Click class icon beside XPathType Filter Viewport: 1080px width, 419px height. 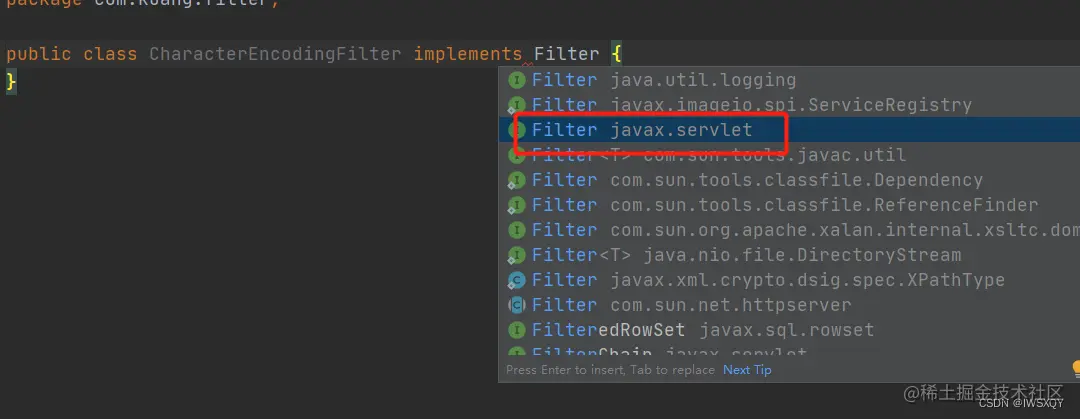point(517,280)
